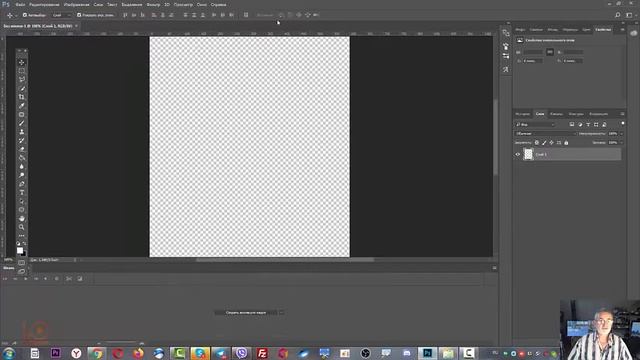
Task: Open the Edit Toolbar three-dots button
Action: [22, 236]
